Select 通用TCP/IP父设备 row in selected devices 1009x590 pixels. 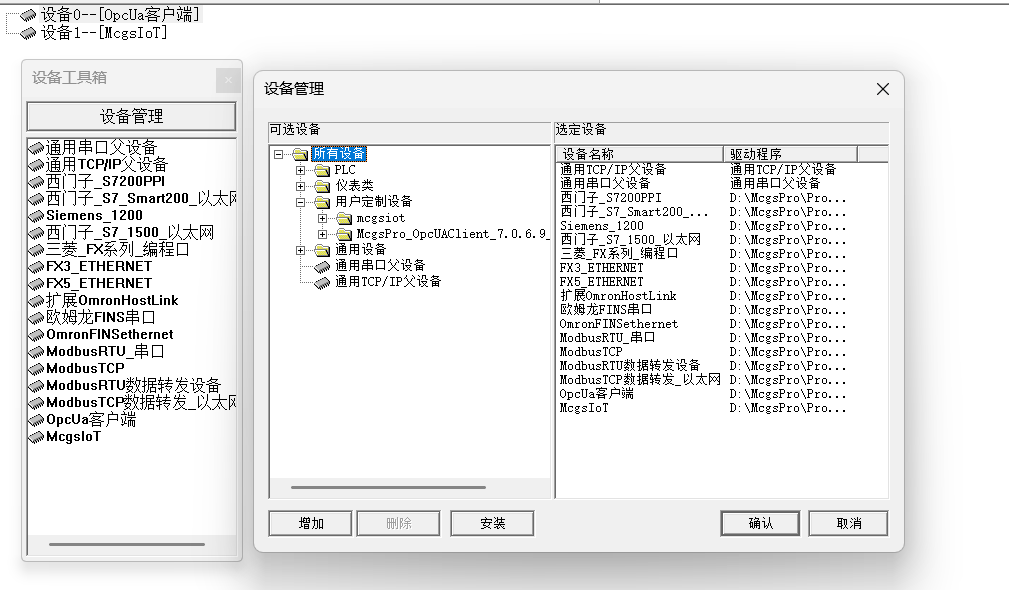point(722,170)
